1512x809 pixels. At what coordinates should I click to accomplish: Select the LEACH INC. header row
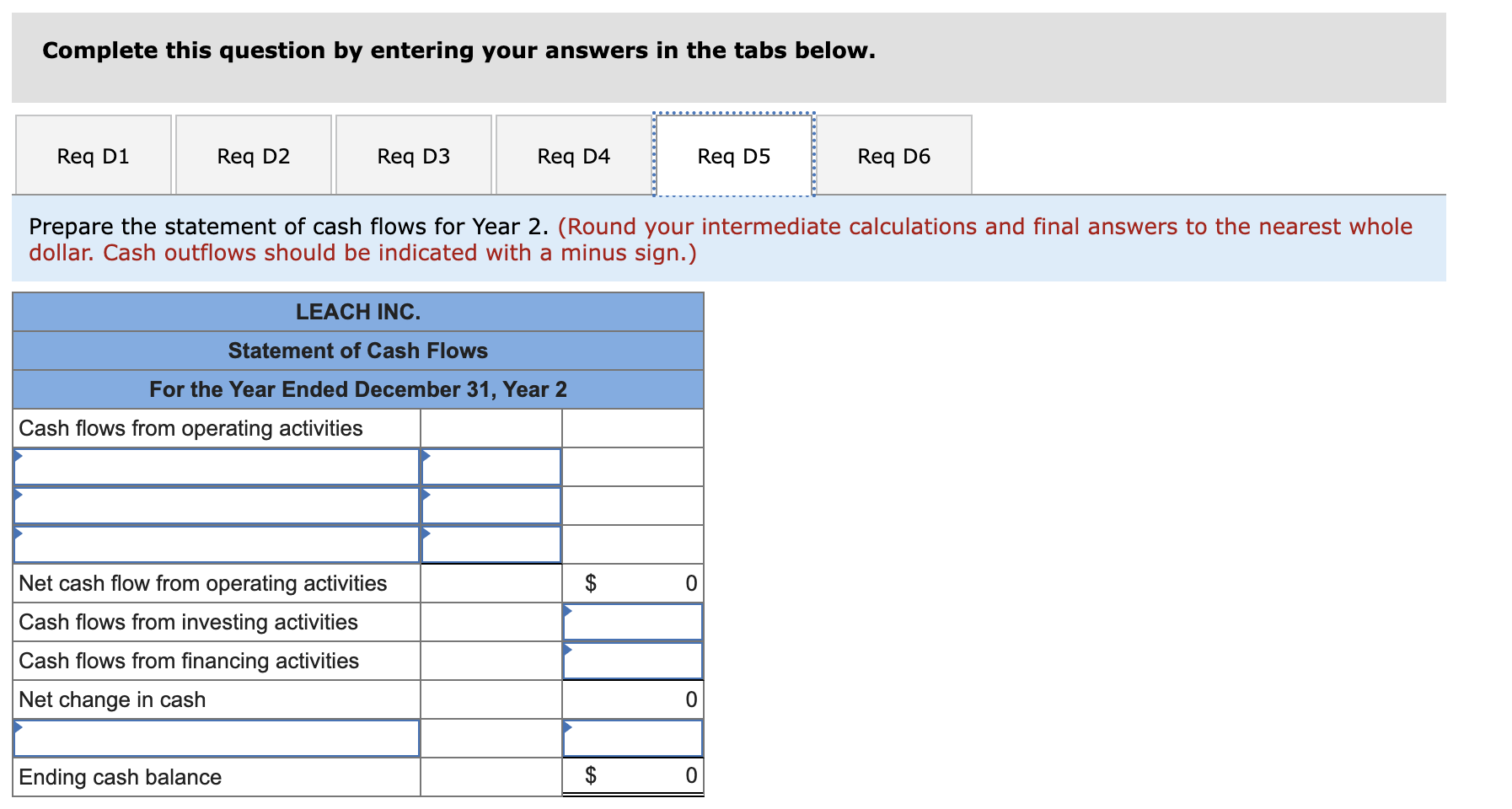tap(357, 312)
